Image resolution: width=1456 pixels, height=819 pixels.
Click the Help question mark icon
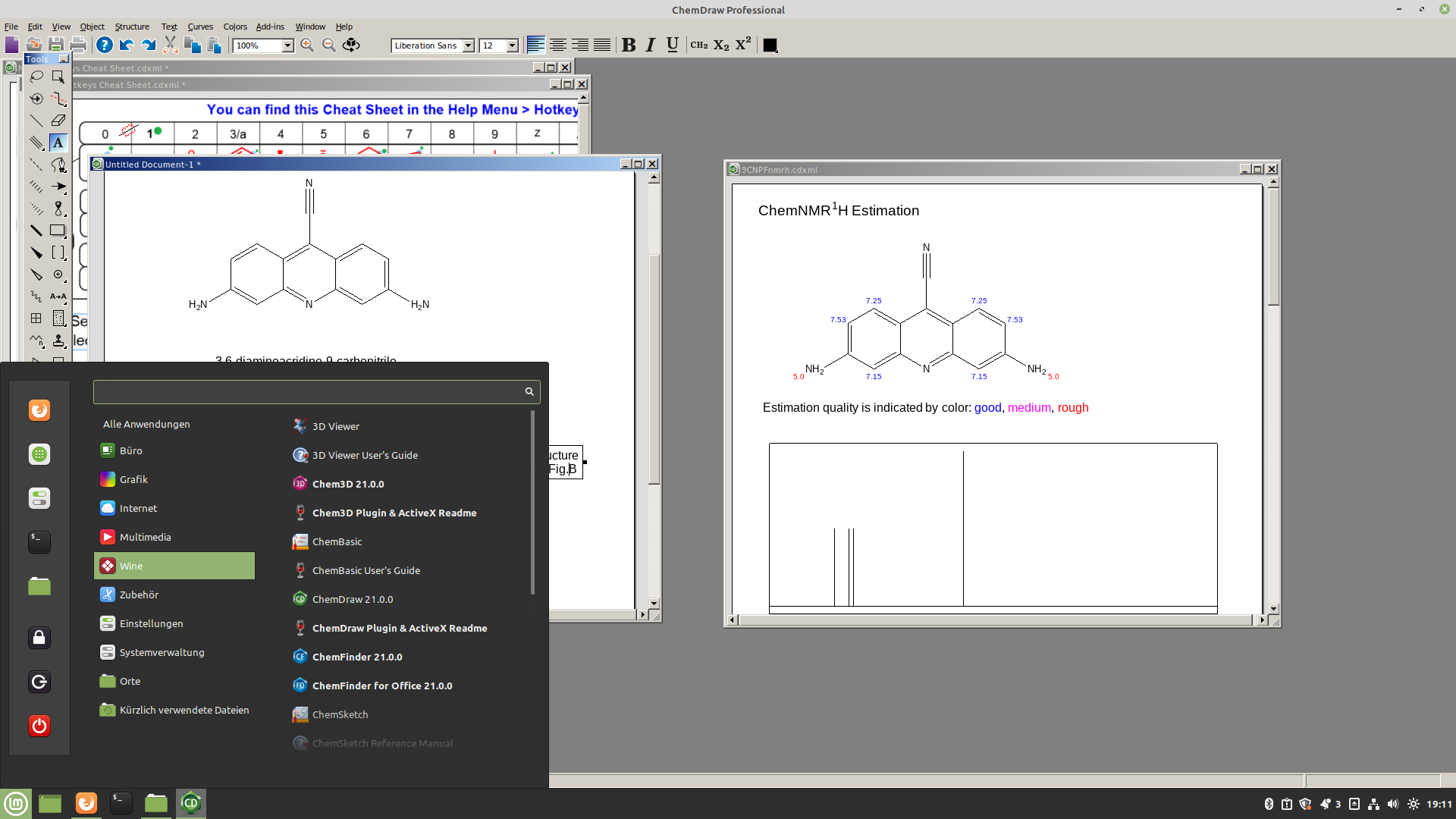(x=105, y=45)
